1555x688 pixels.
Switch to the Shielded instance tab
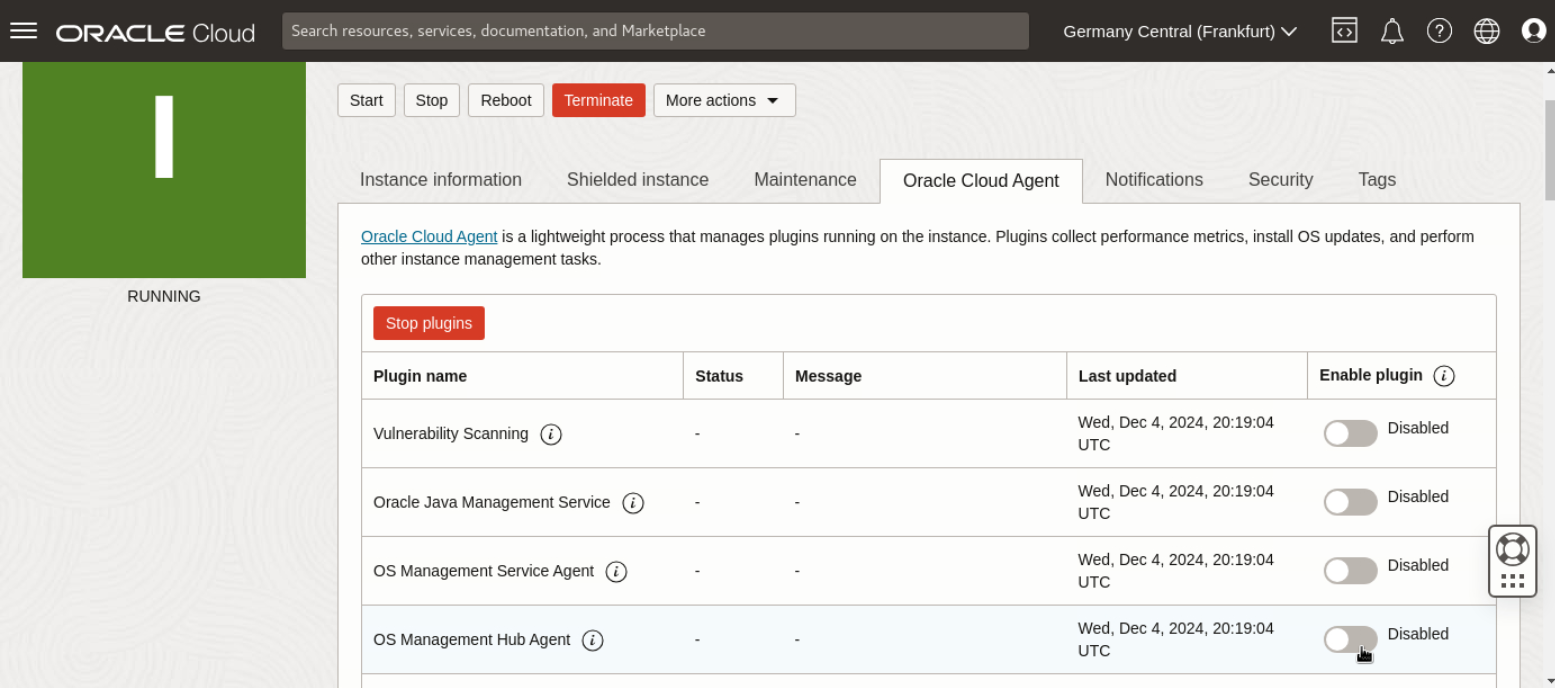tap(638, 180)
